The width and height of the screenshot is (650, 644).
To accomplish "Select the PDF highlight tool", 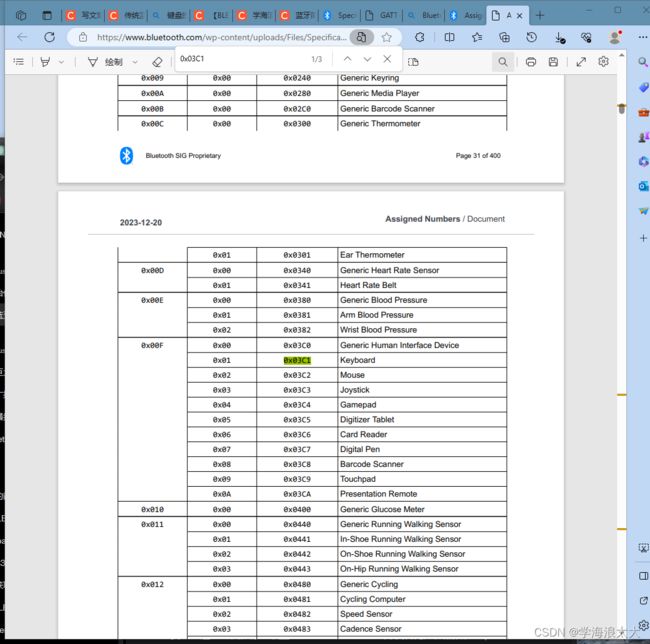I will point(45,62).
